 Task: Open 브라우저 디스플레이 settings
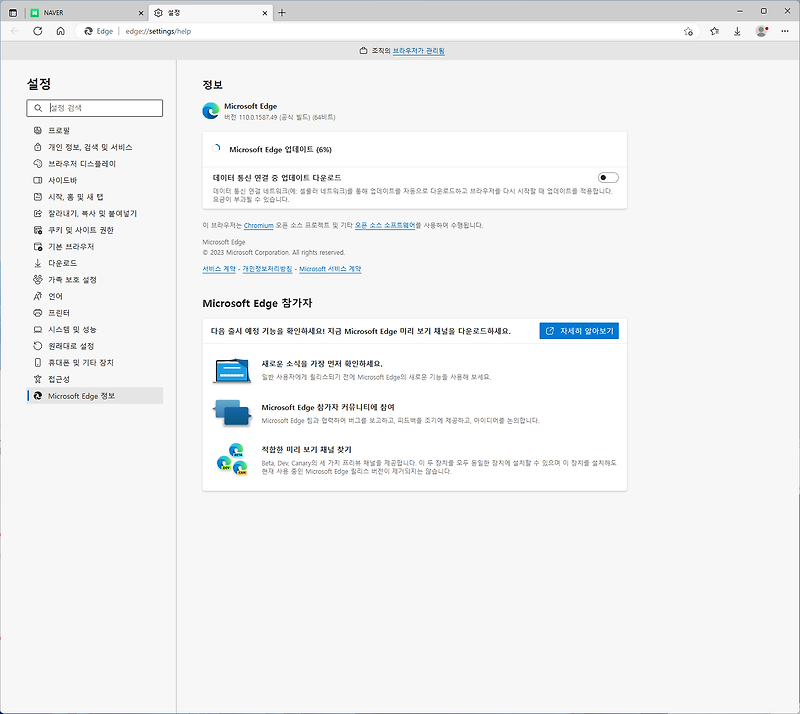(x=95, y=164)
